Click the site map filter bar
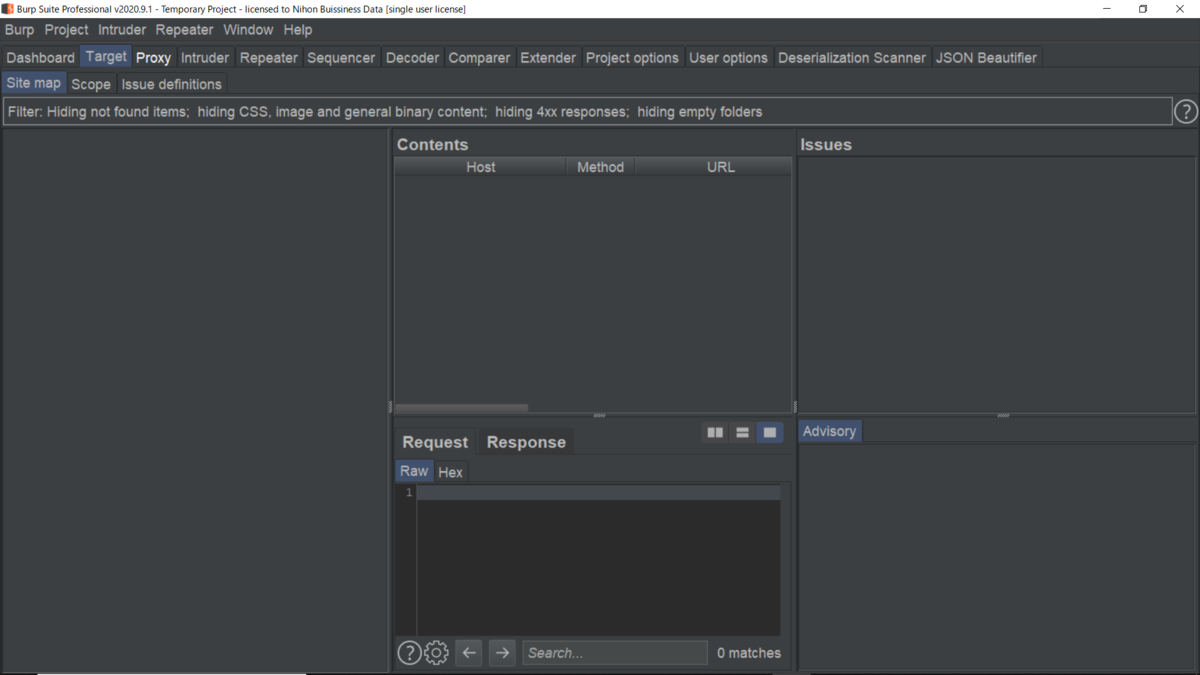Image resolution: width=1200 pixels, height=675 pixels. [x=587, y=112]
